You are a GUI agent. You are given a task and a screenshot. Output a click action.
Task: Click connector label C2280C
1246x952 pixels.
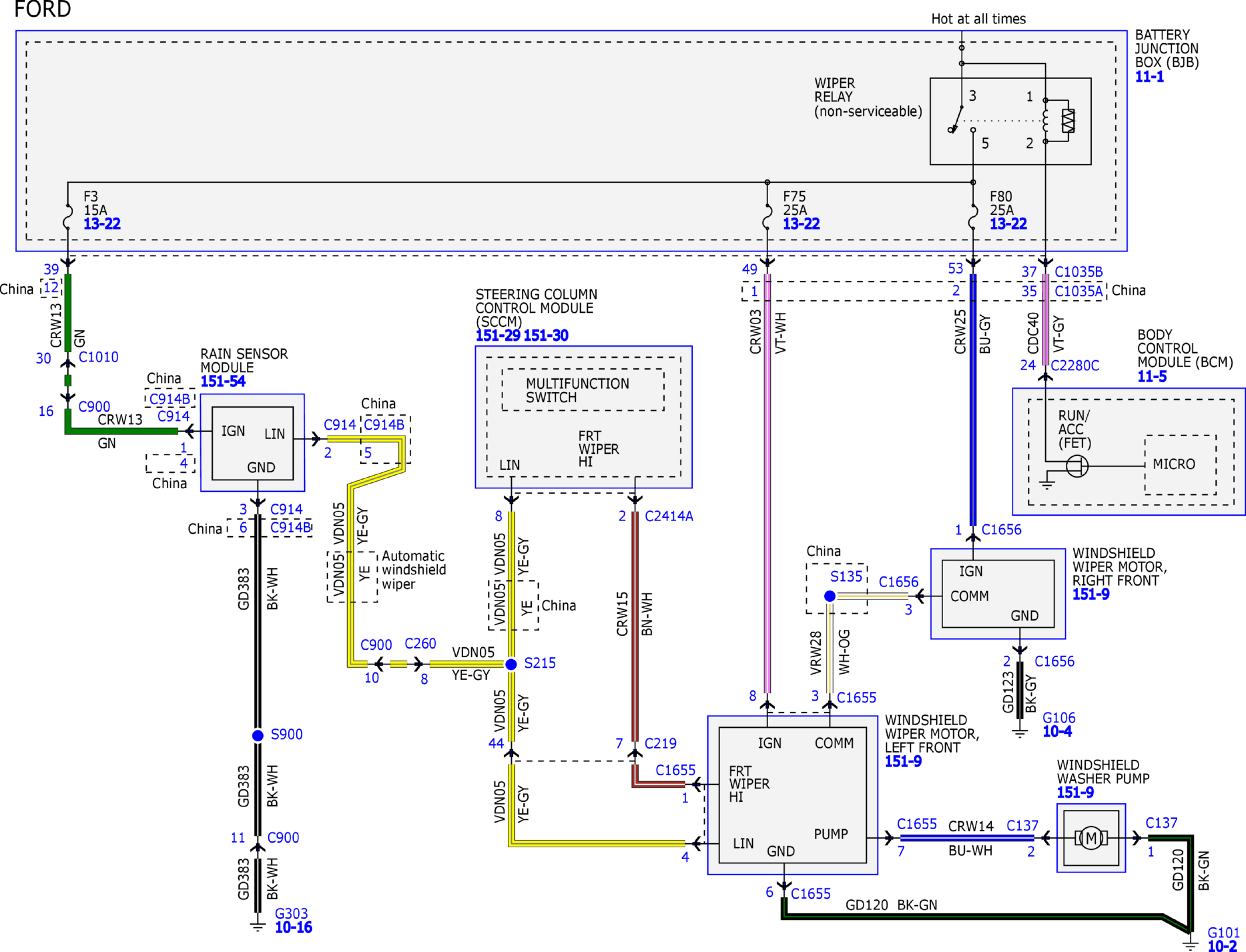pyautogui.click(x=1075, y=365)
